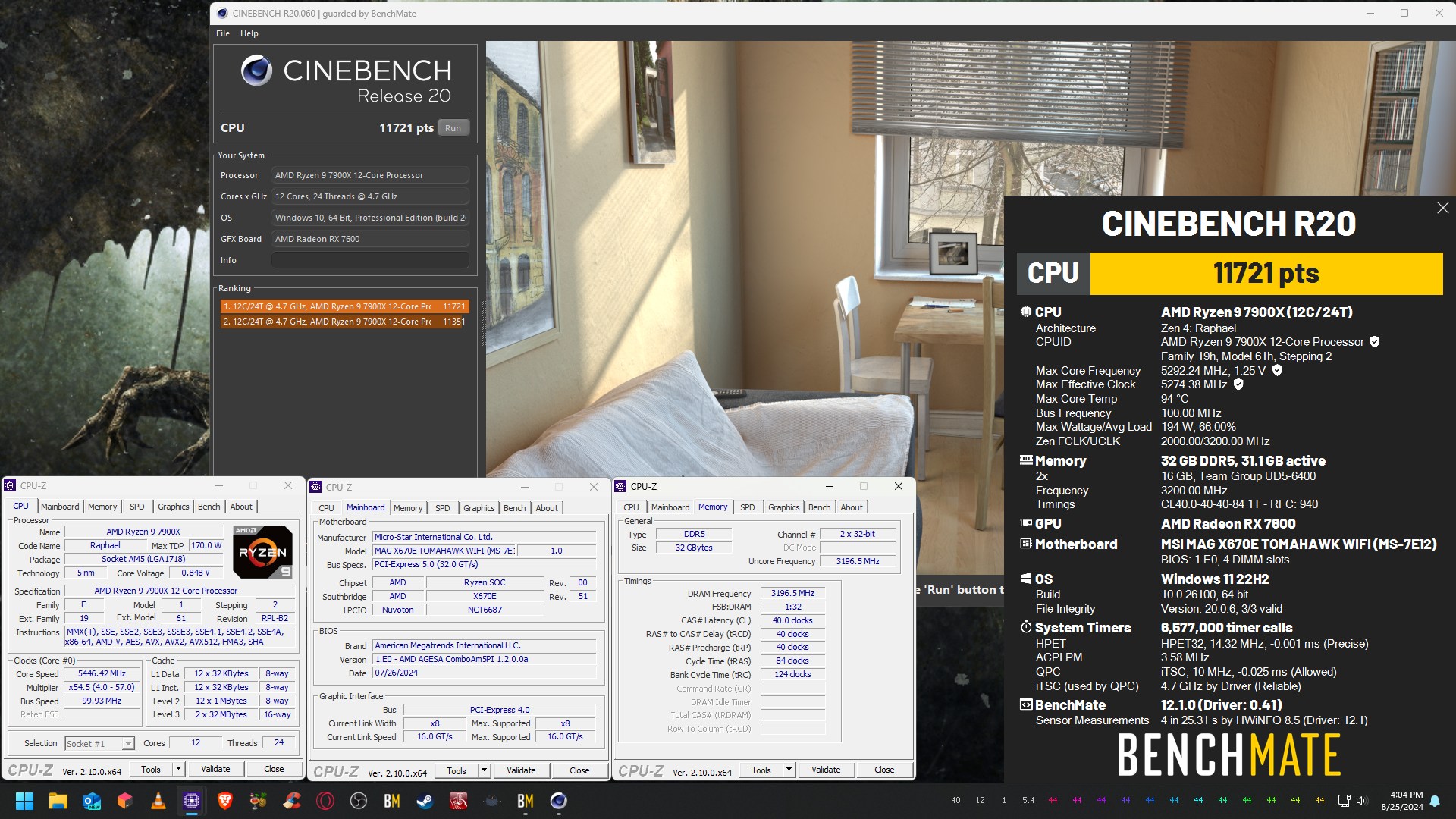Click the GPU section icon in BenchMate
The width and height of the screenshot is (1456, 819).
(x=1026, y=523)
